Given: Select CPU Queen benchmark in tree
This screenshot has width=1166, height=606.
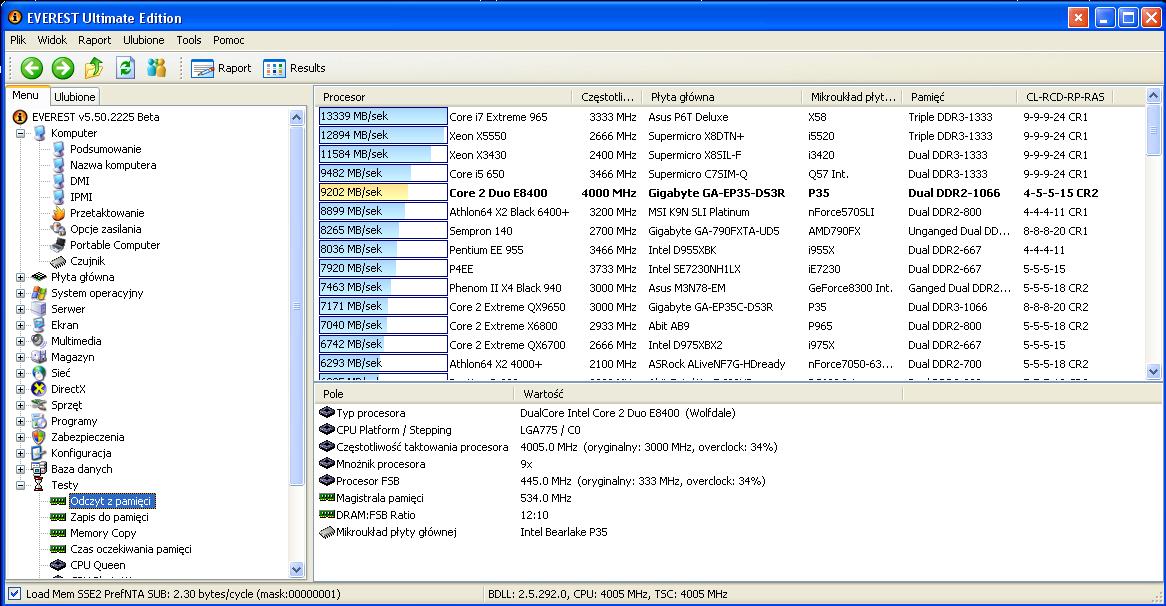Looking at the screenshot, I should click(97, 565).
